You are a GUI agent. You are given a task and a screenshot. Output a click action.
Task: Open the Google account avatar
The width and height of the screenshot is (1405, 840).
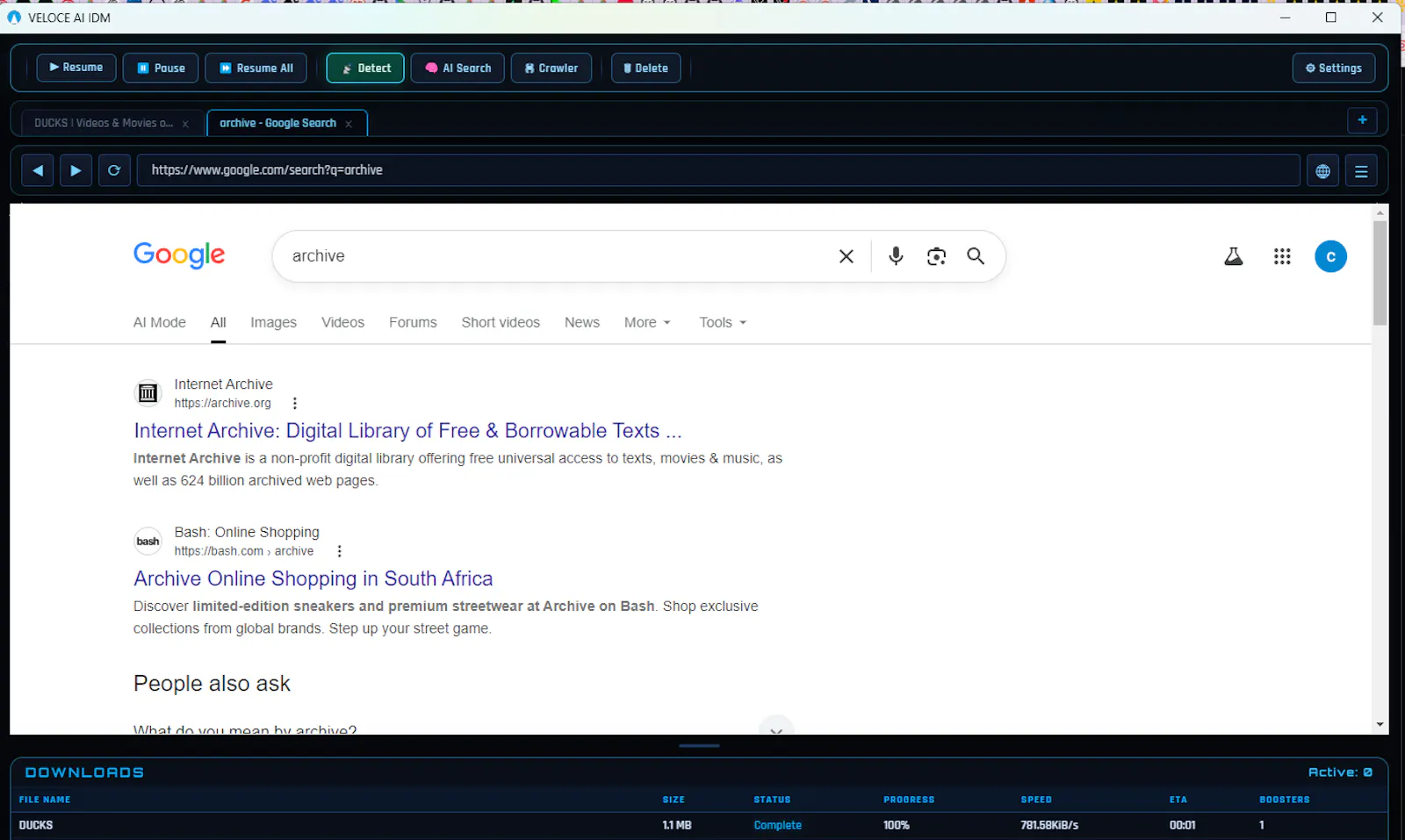tap(1330, 256)
